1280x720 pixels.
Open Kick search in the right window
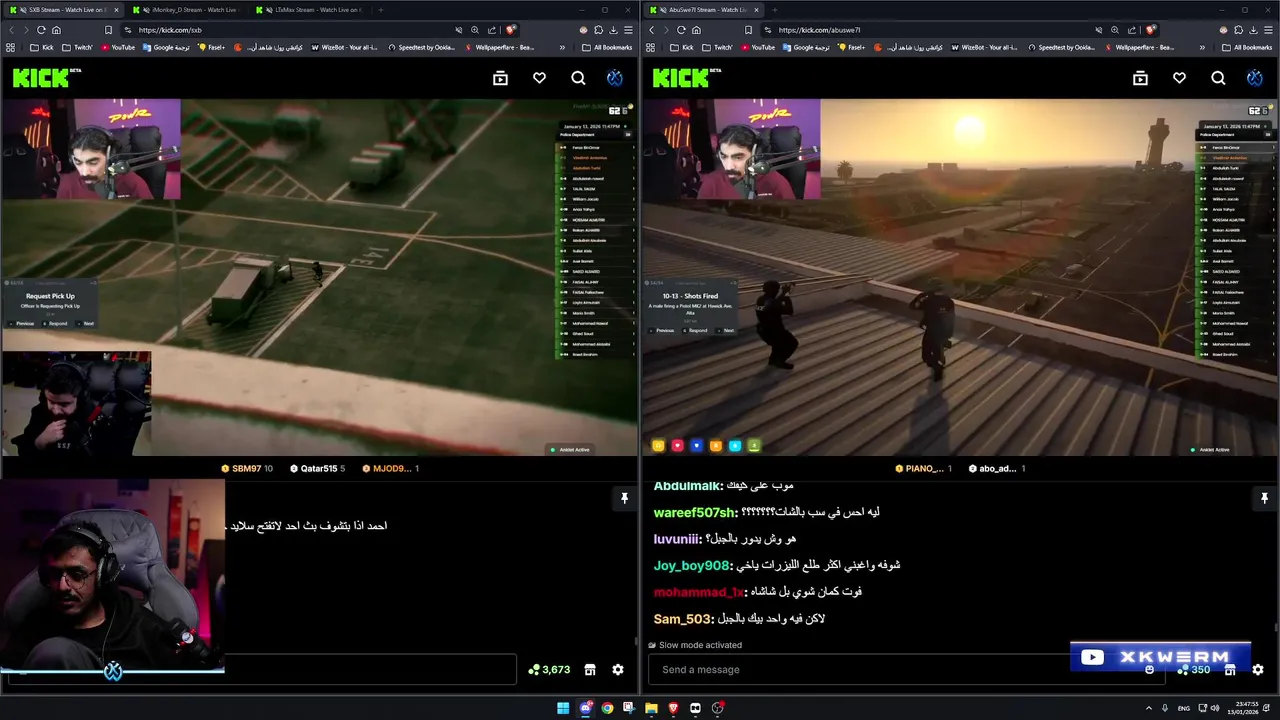tap(1218, 78)
